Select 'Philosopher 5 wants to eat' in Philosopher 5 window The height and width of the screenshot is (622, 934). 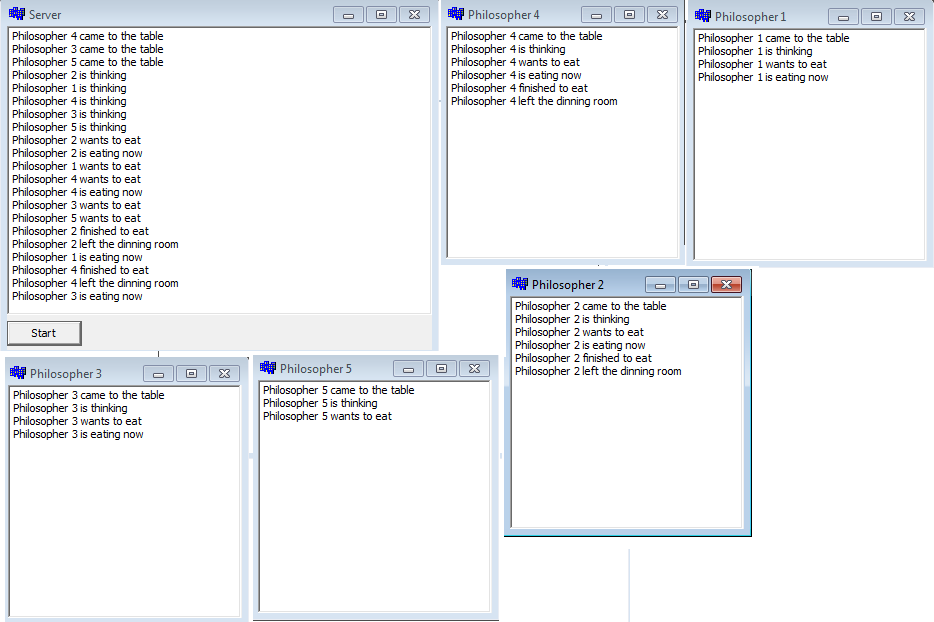[328, 416]
